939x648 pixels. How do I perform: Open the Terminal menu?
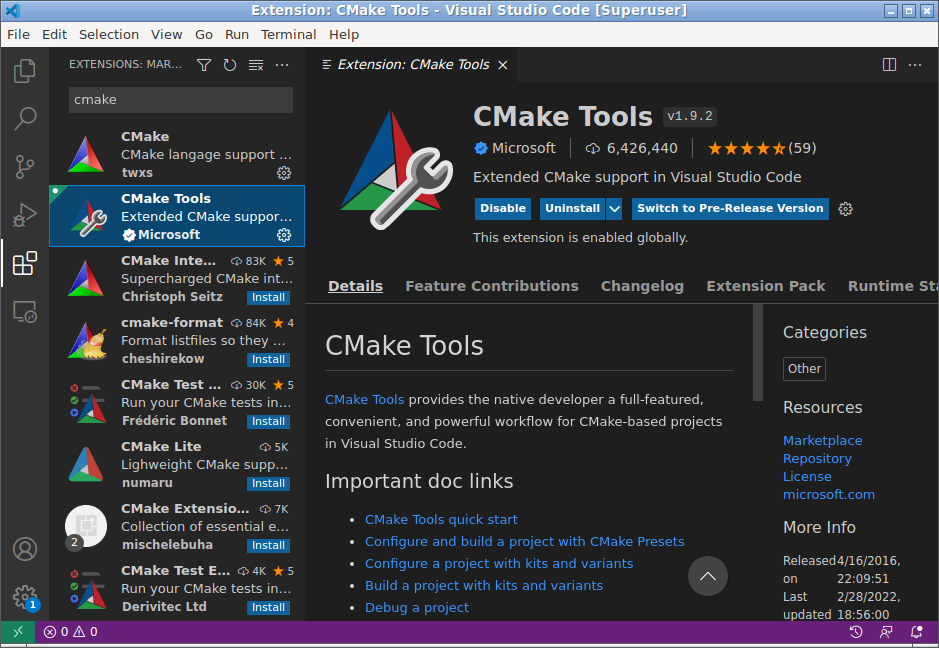pos(289,35)
